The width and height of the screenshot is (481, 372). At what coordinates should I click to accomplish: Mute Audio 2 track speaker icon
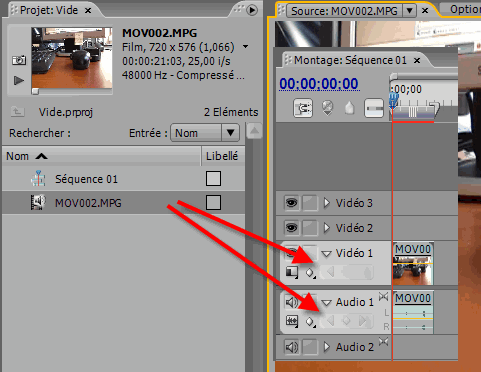point(292,347)
